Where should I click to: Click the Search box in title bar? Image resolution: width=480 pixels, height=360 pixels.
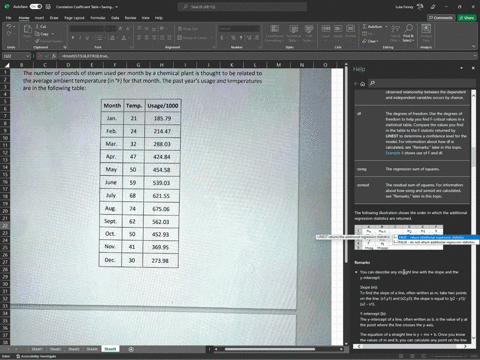click(242, 6)
